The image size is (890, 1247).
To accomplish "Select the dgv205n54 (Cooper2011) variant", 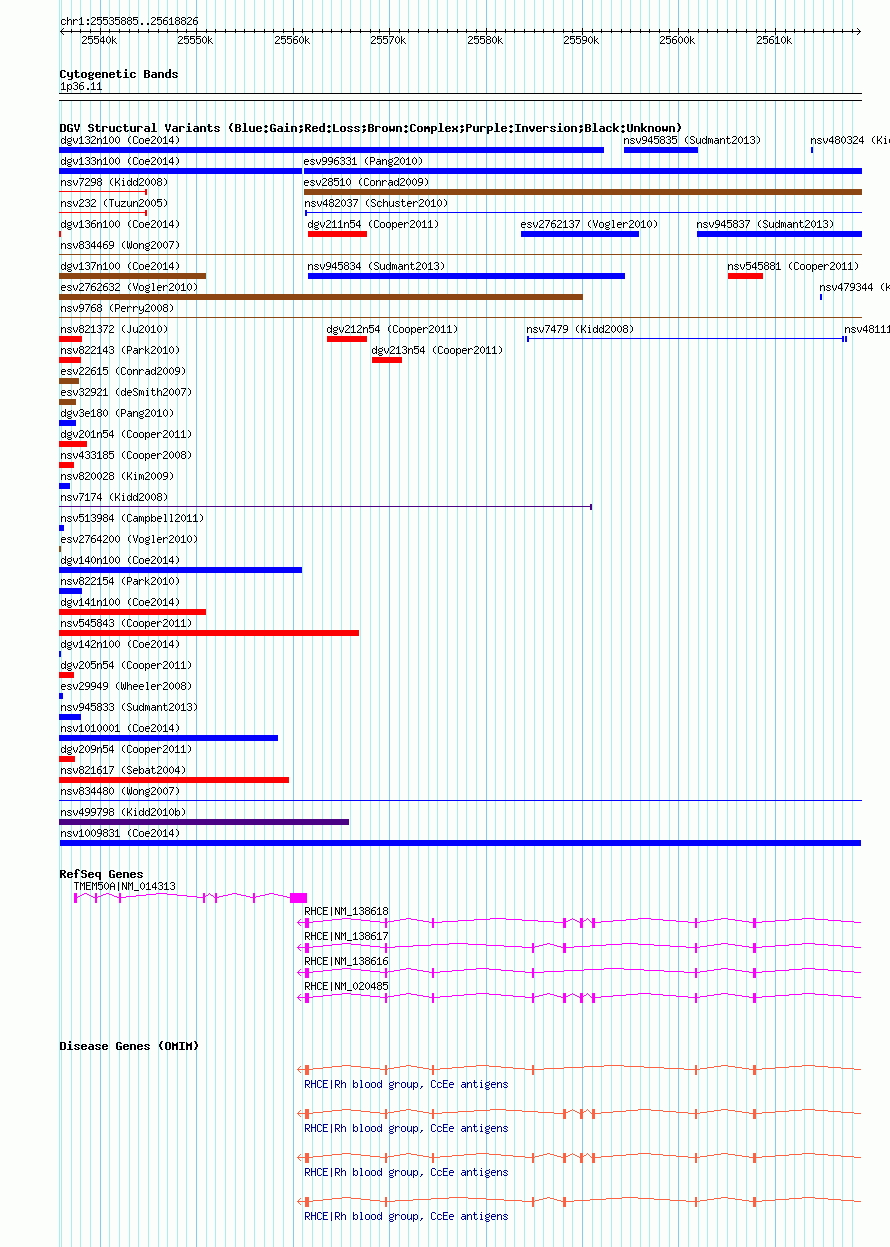I will 67,675.
